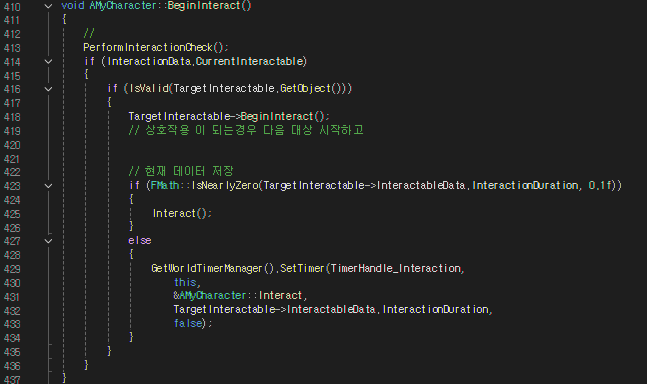Click IsValid on line 416
Viewport: 647px width, 384px height.
[x=149, y=89]
